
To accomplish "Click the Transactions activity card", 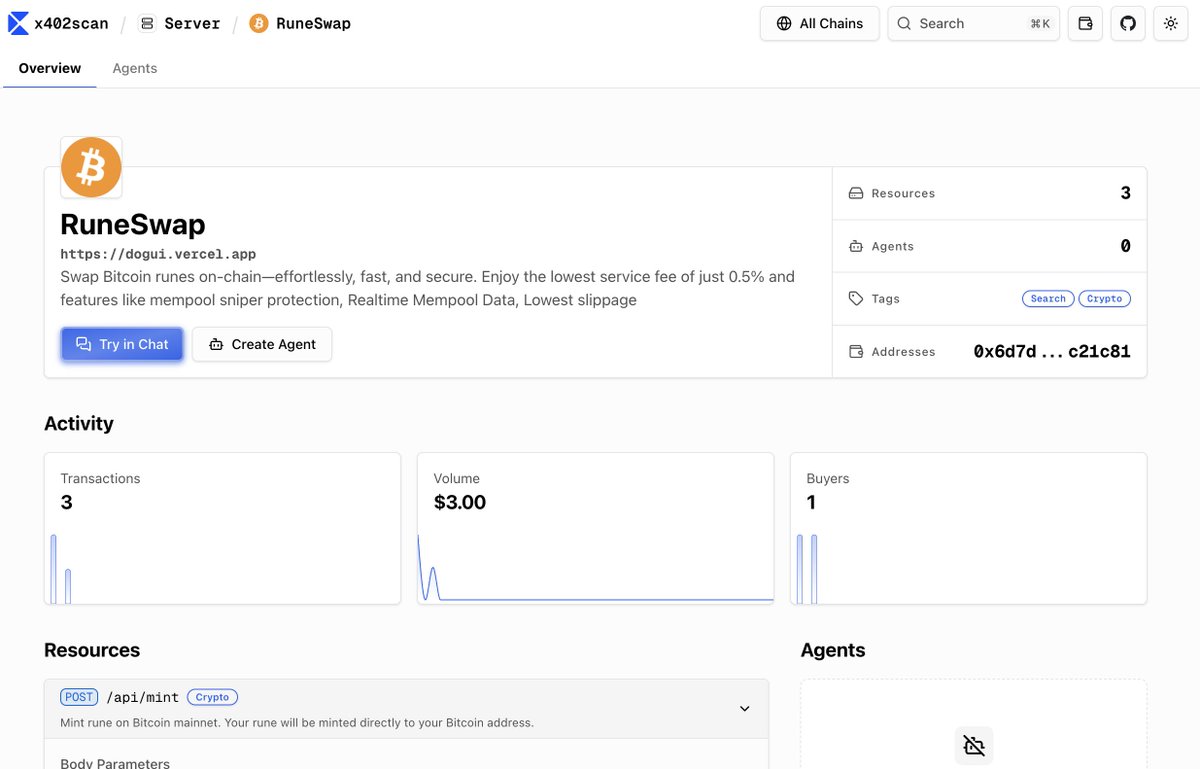I will point(222,528).
